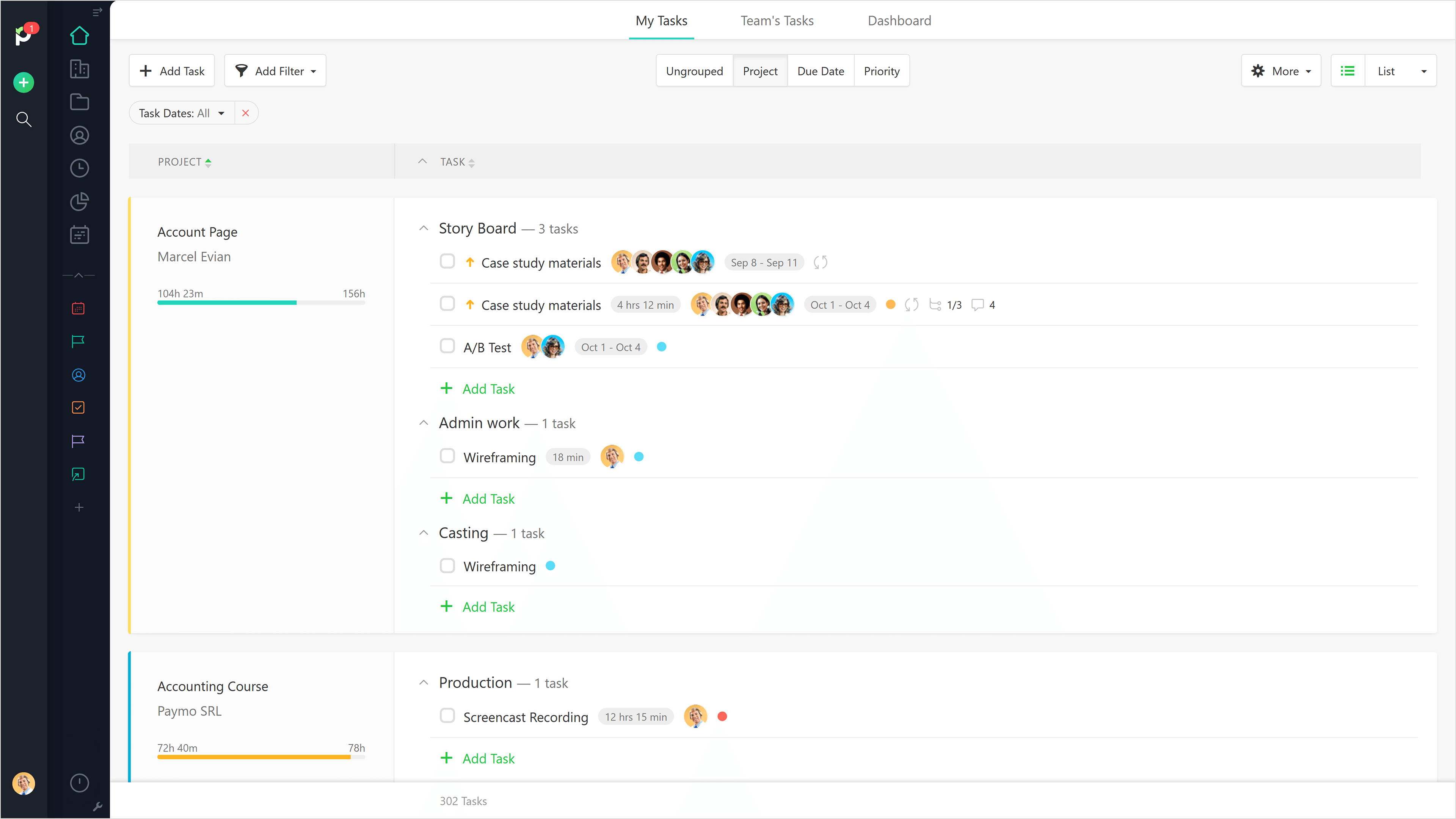
Task: Open the reports pie chart icon
Action: pos(79,202)
